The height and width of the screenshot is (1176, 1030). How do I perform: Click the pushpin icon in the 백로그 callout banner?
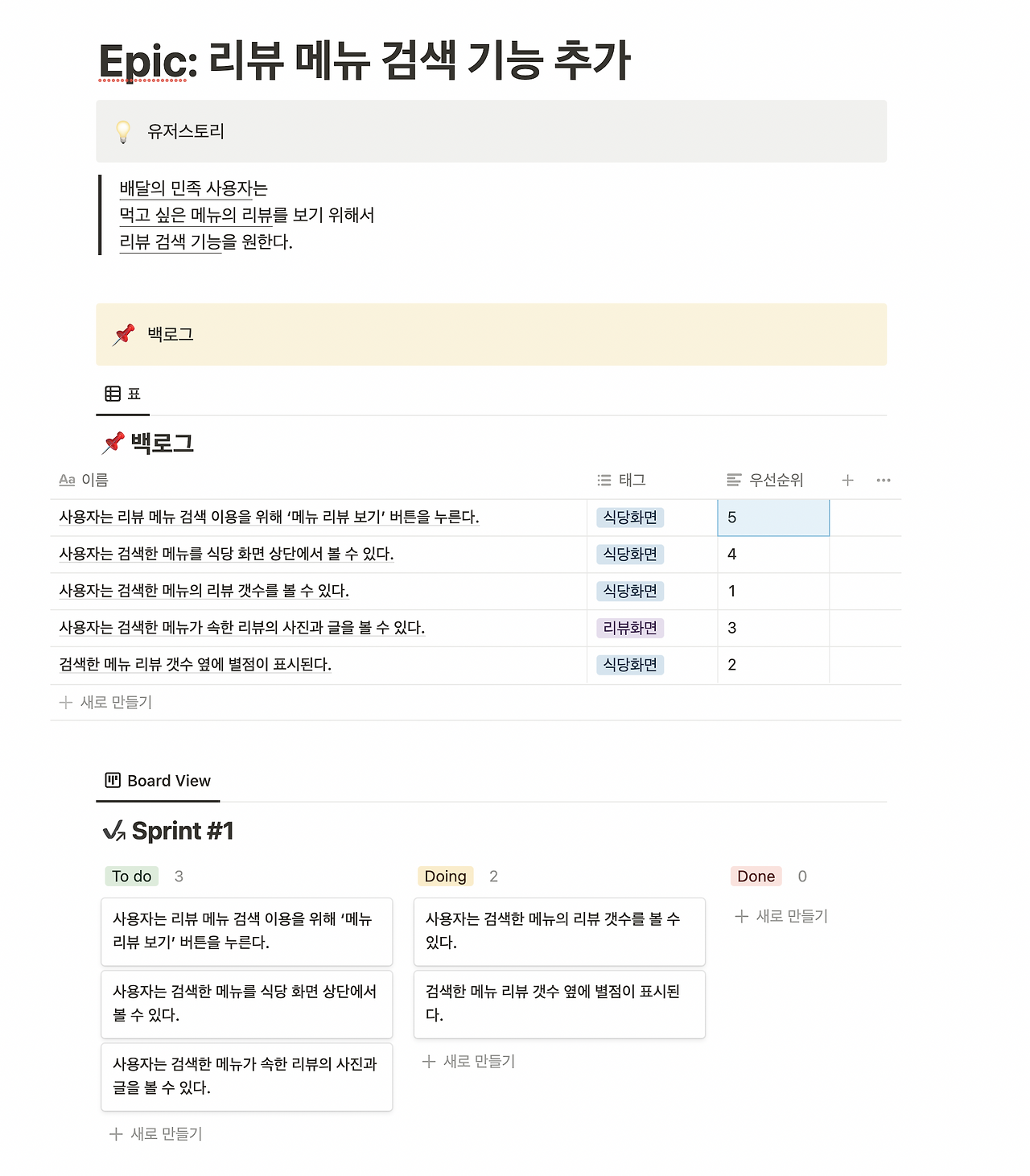pyautogui.click(x=123, y=335)
